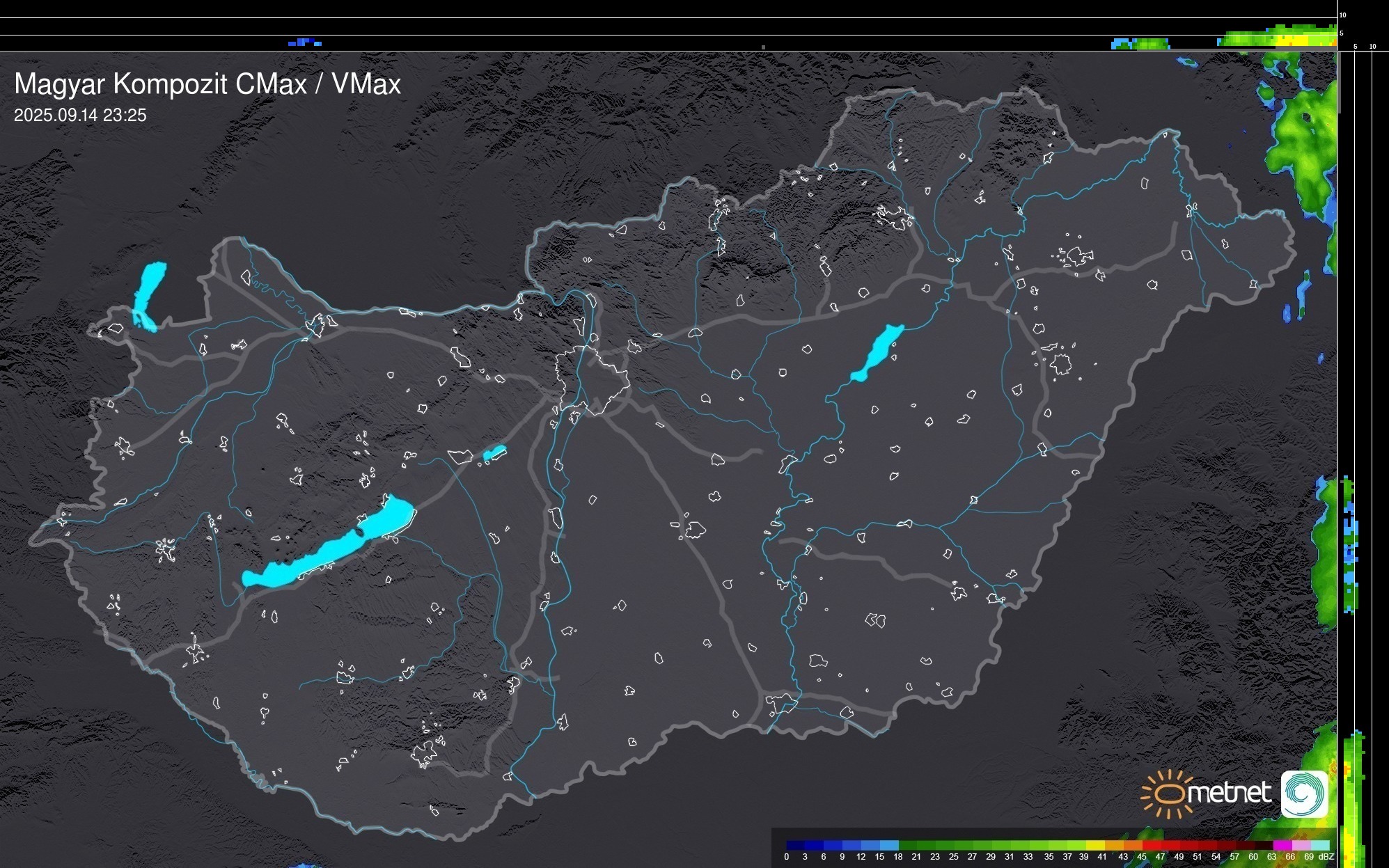Click the metnet wordmark text

pos(1229,793)
